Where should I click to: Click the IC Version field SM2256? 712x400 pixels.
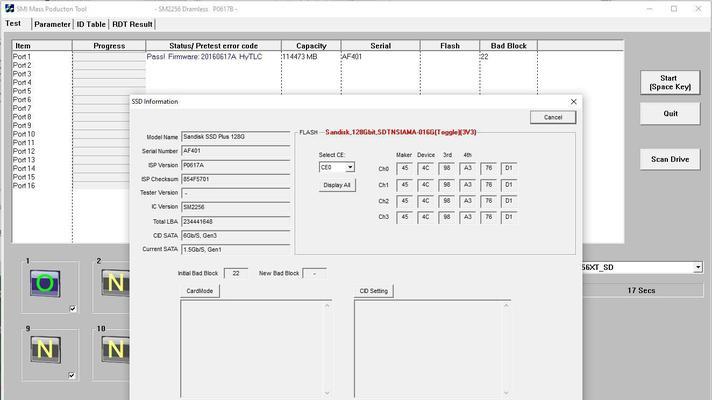coord(235,207)
